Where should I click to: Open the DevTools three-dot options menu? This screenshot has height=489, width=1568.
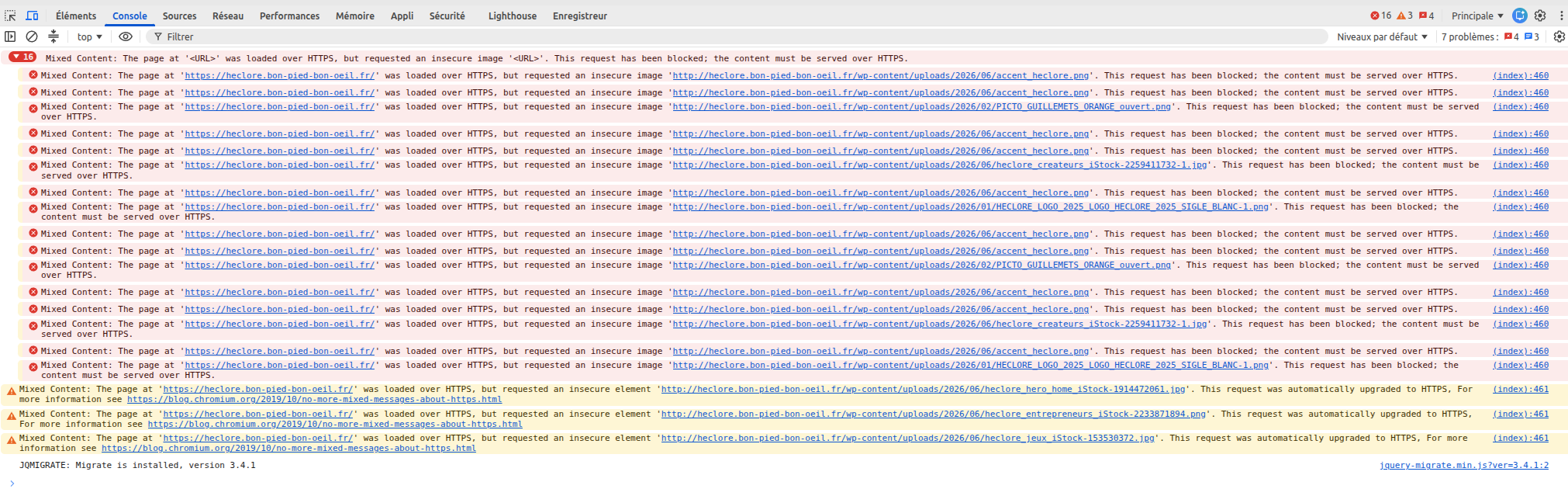click(1560, 16)
